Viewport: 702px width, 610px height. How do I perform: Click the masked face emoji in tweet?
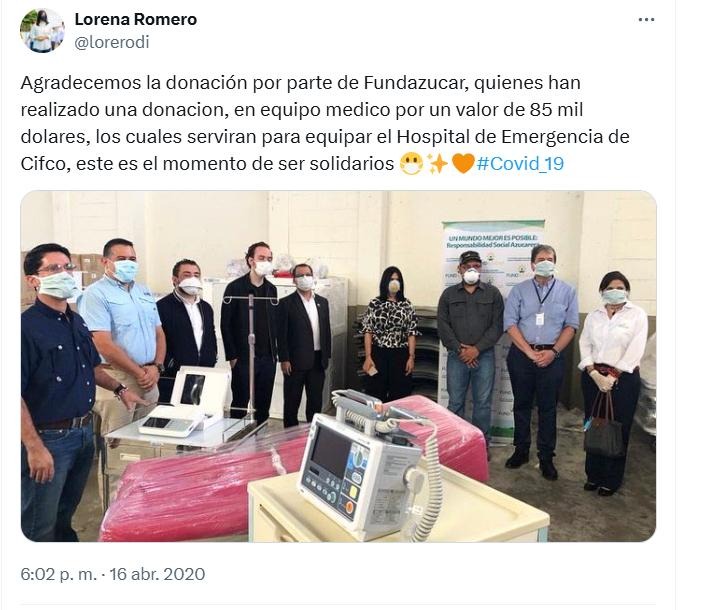coord(411,164)
